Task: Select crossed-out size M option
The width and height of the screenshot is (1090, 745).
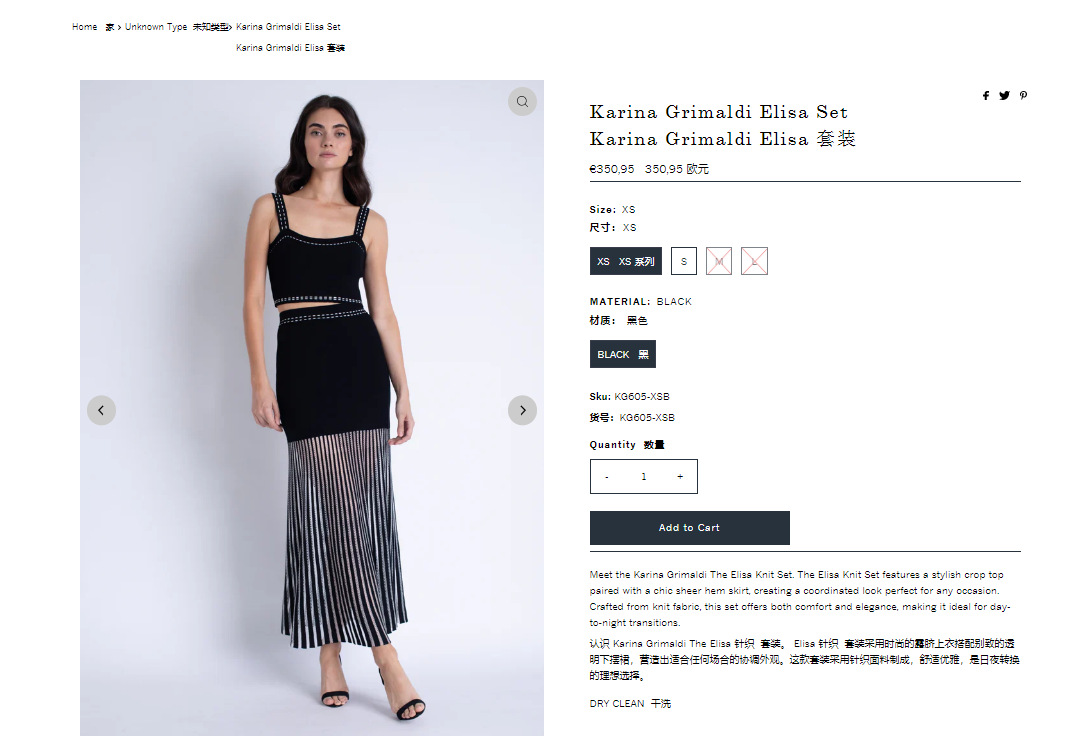Action: click(x=719, y=261)
